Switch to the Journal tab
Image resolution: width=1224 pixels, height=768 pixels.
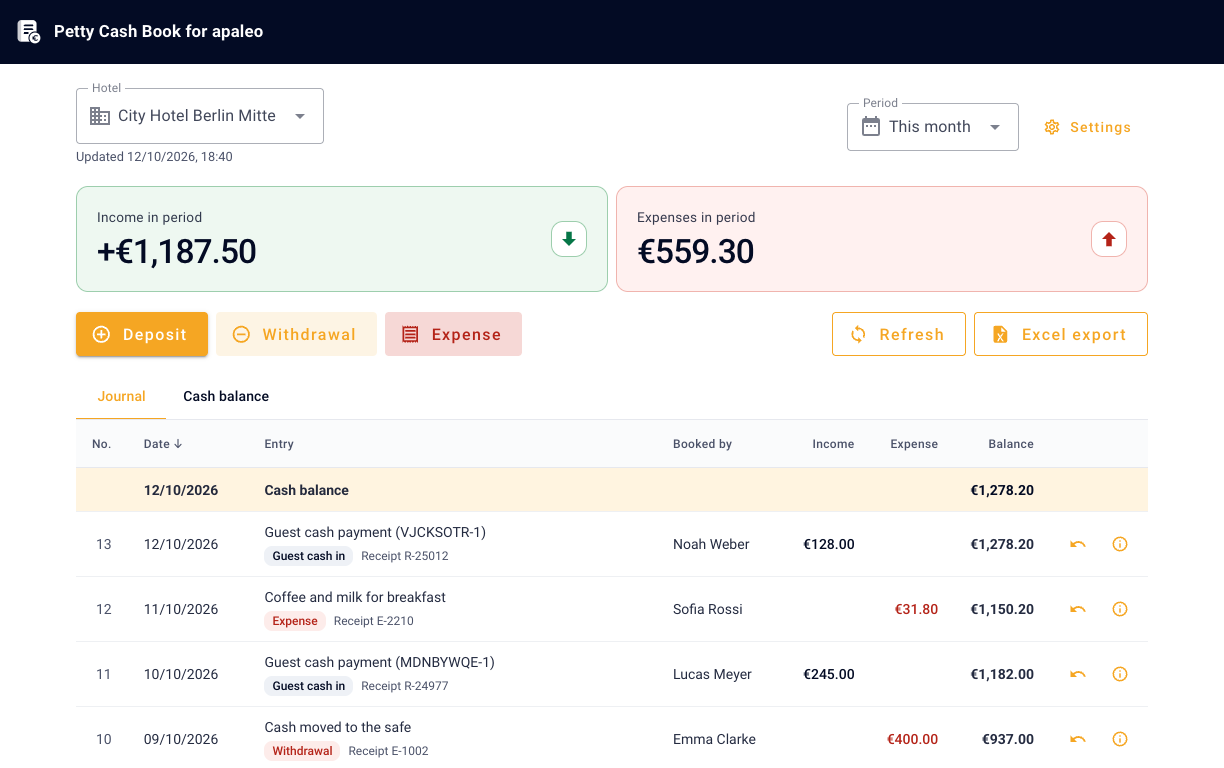pos(121,396)
